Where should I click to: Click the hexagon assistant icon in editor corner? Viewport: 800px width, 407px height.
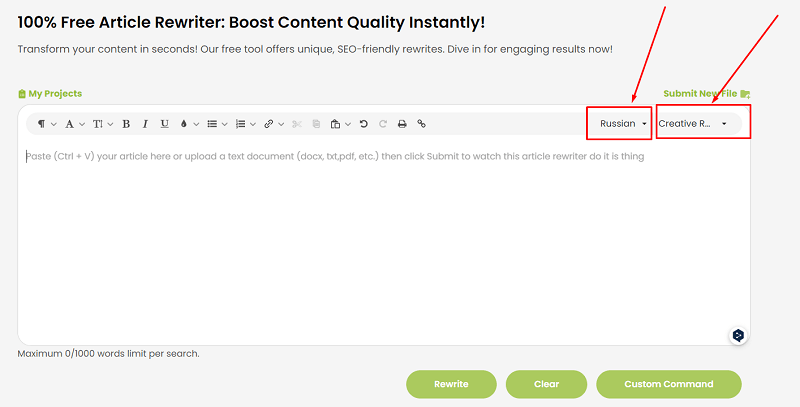pos(738,335)
